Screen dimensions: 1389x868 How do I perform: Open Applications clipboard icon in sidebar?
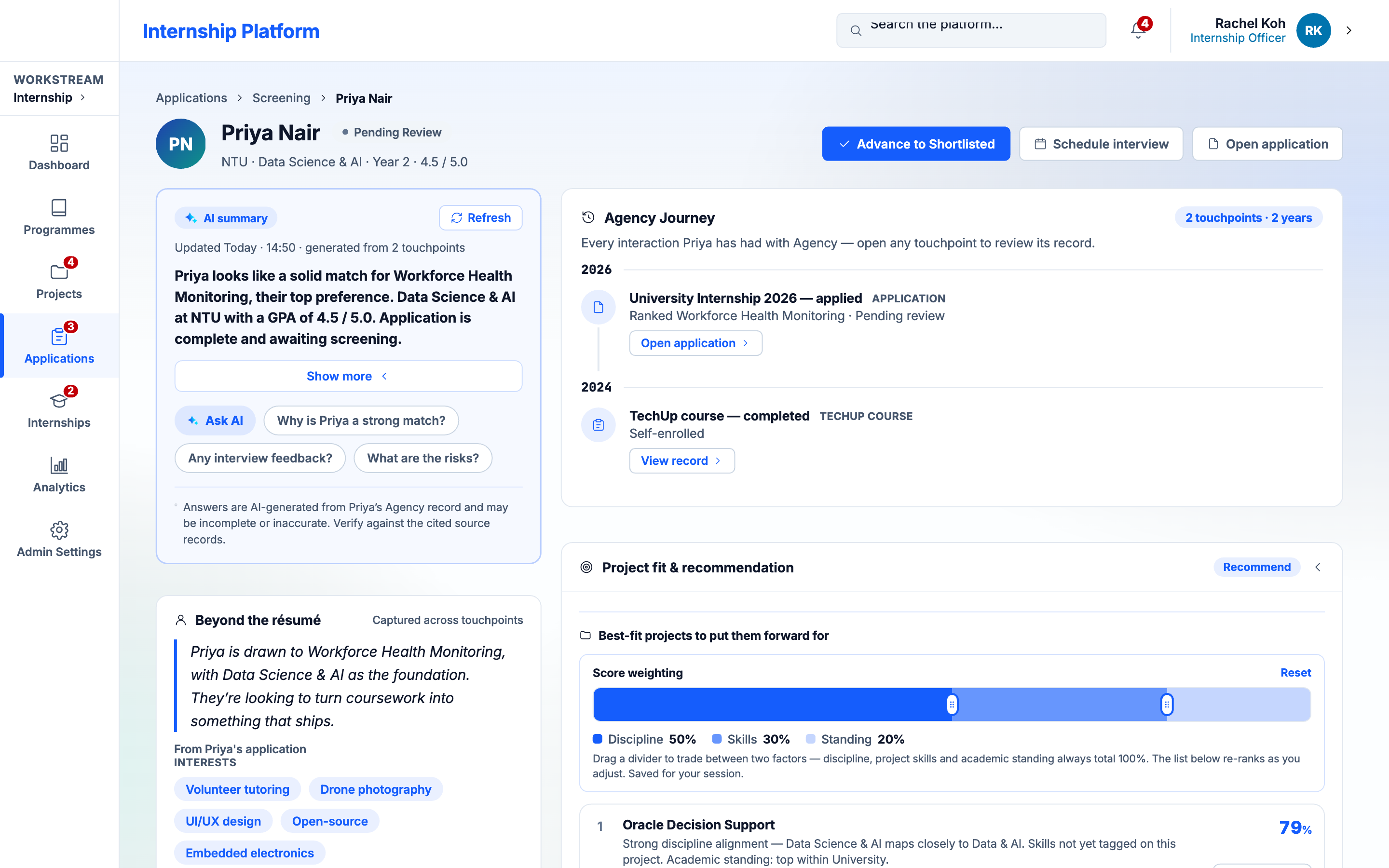coord(59,336)
